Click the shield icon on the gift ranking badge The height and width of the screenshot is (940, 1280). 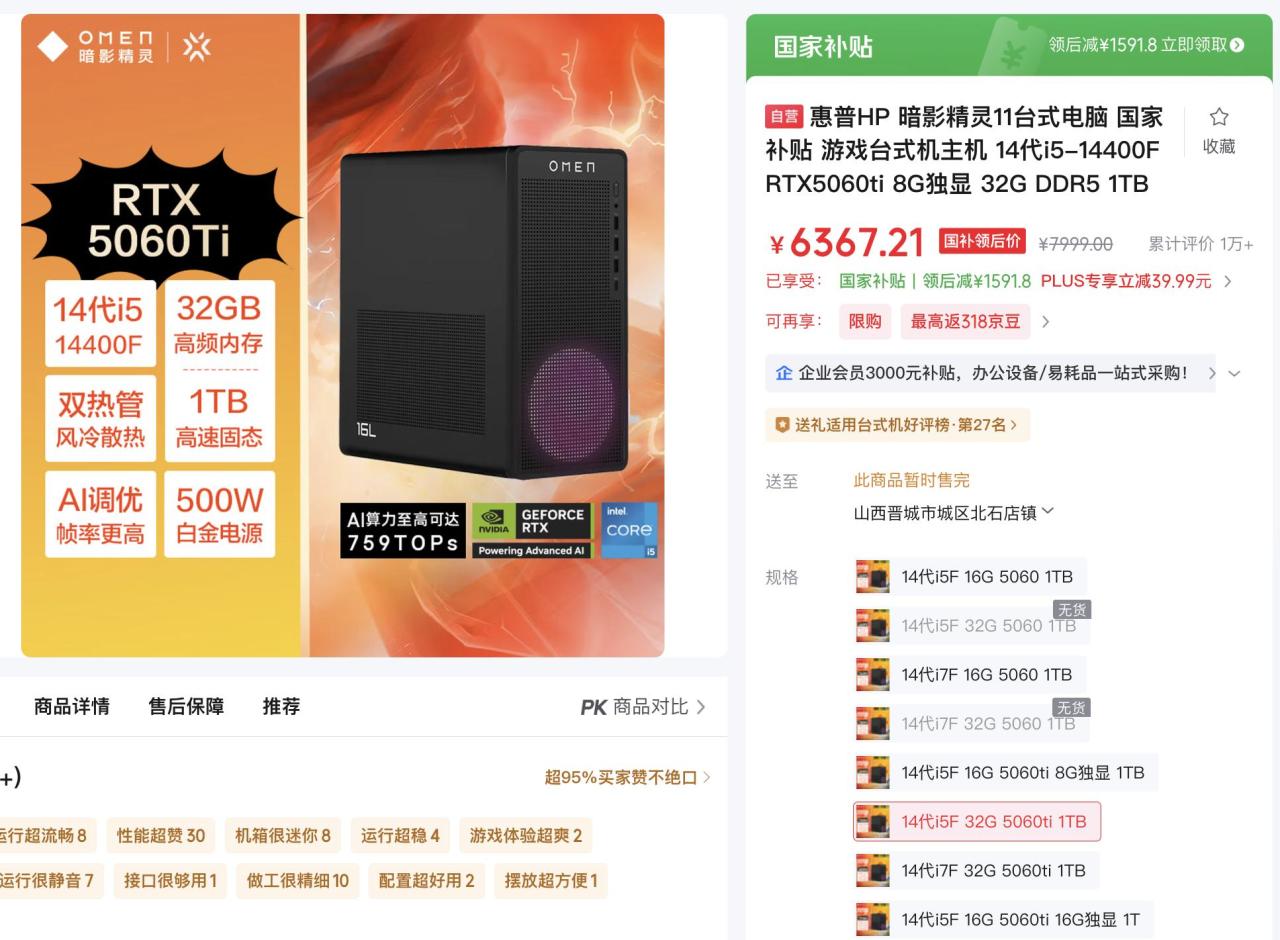(782, 425)
